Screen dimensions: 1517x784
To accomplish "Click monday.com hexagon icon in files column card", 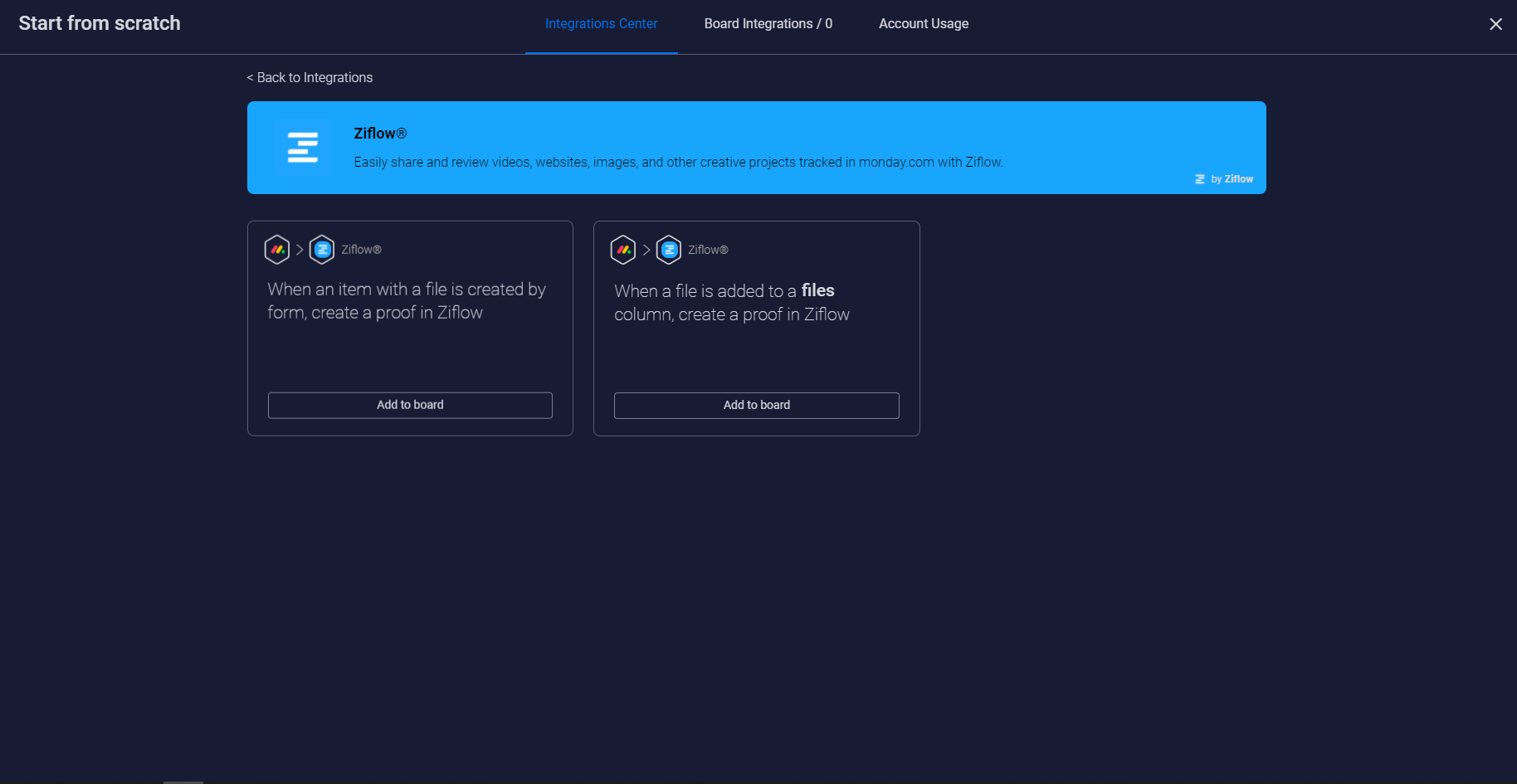I will tap(623, 250).
